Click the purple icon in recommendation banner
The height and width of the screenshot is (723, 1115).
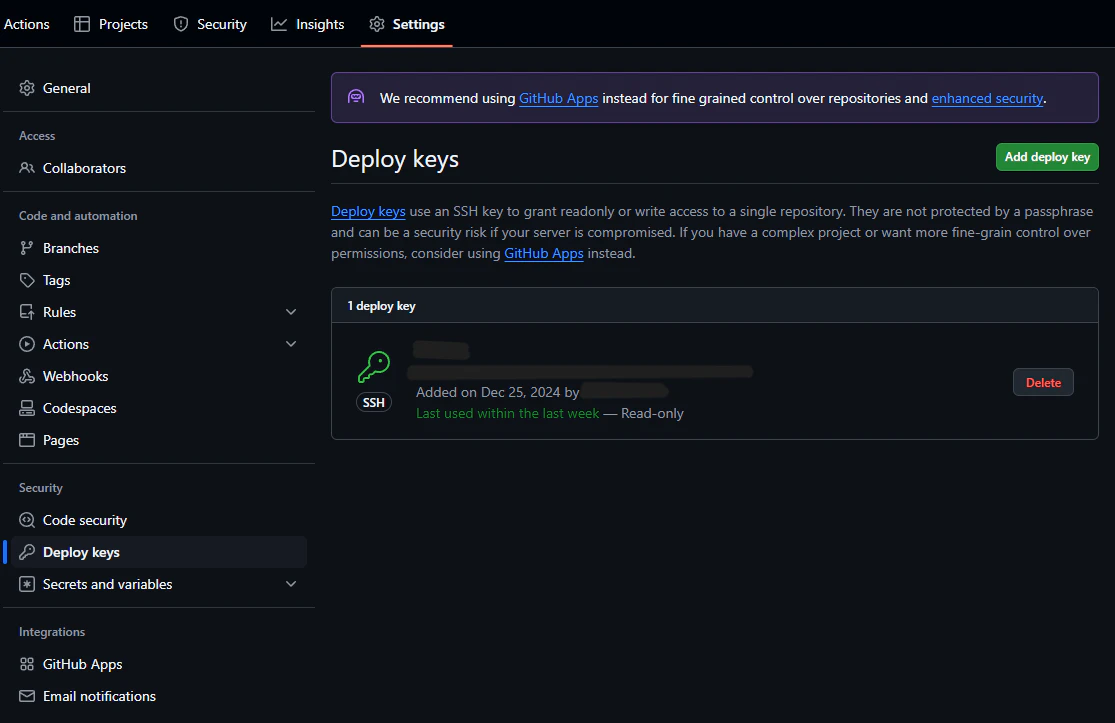[x=356, y=97]
